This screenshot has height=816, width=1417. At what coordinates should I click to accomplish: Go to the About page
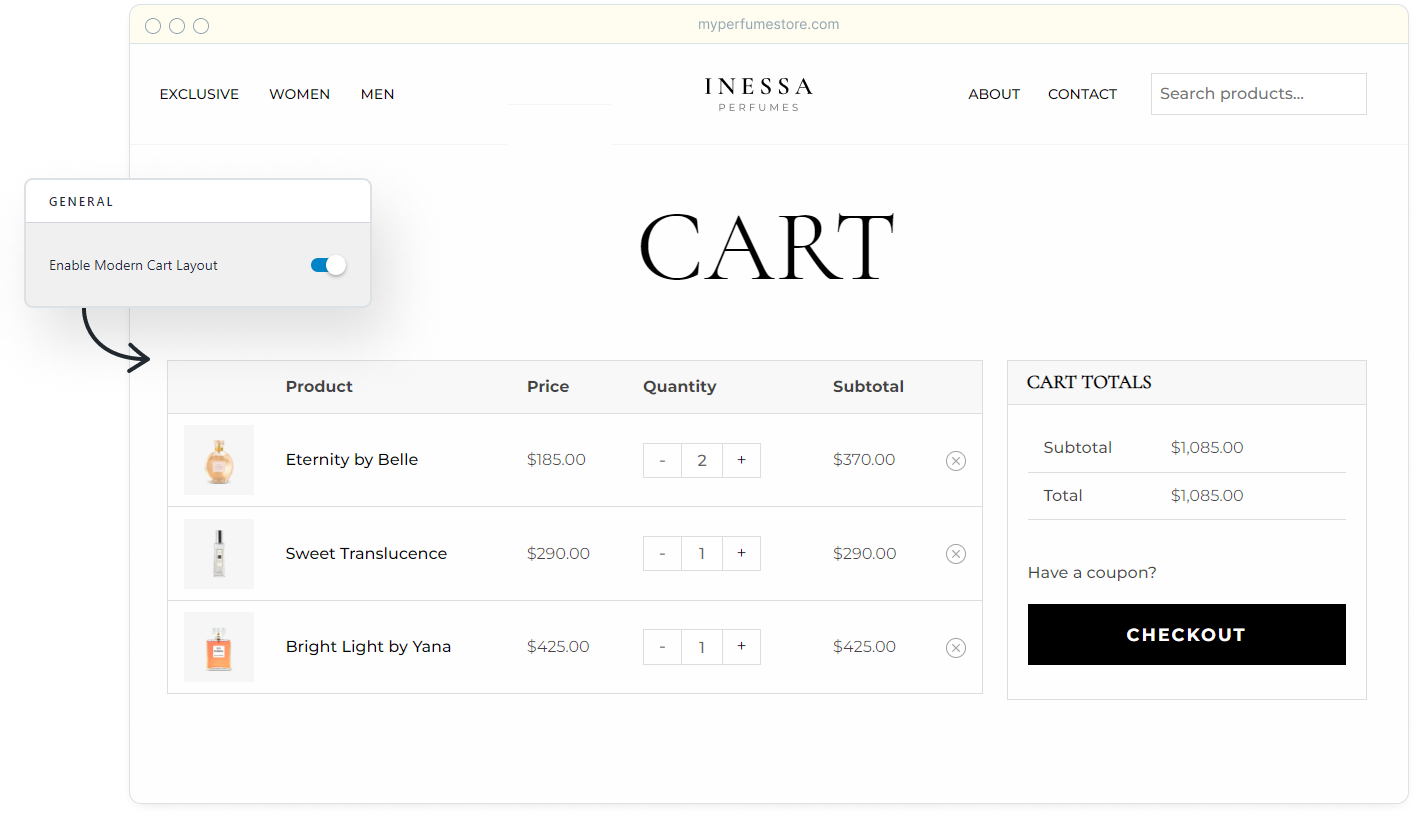pyautogui.click(x=994, y=94)
